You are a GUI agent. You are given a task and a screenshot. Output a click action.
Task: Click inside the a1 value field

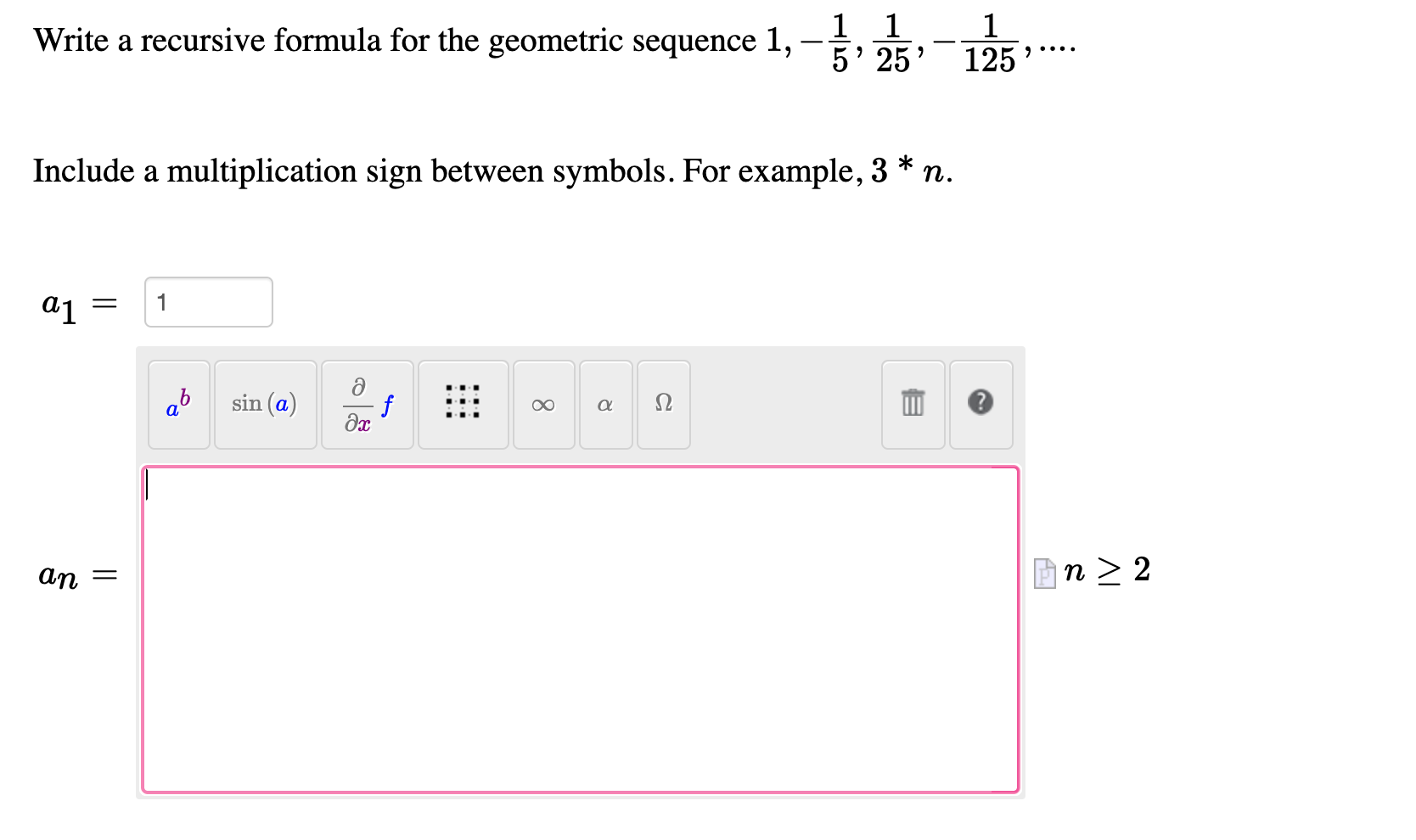[x=208, y=301]
